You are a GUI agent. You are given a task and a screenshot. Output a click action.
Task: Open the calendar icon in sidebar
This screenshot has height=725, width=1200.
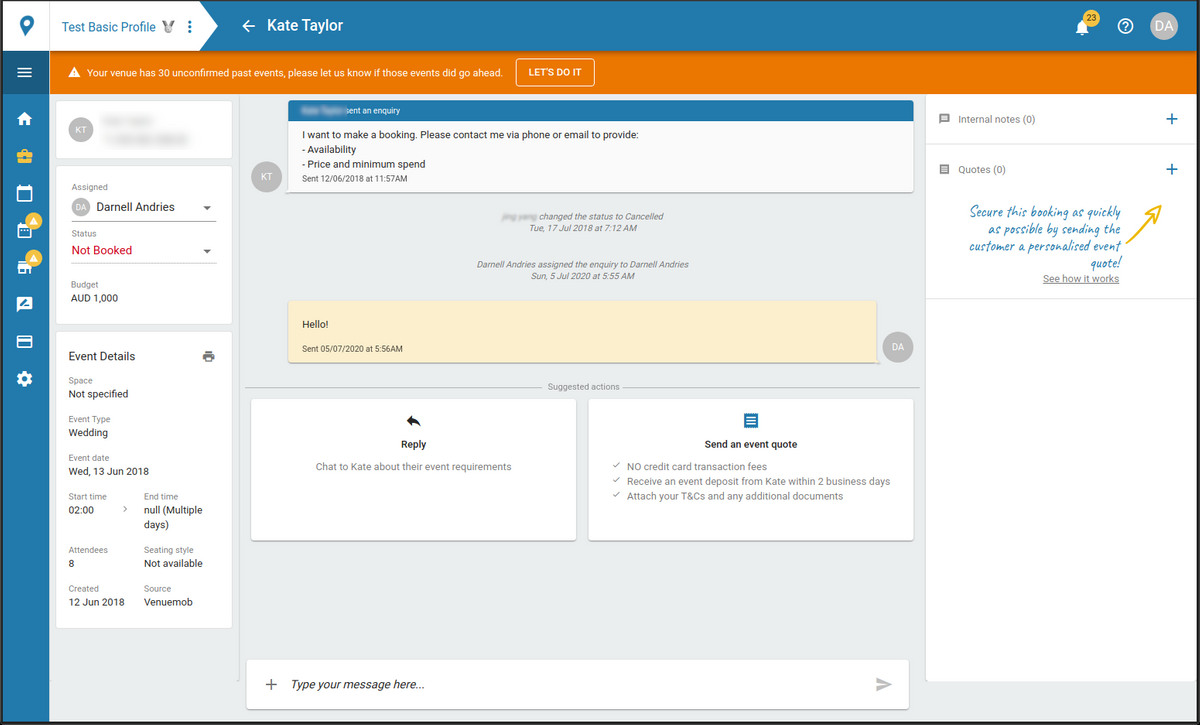point(25,193)
